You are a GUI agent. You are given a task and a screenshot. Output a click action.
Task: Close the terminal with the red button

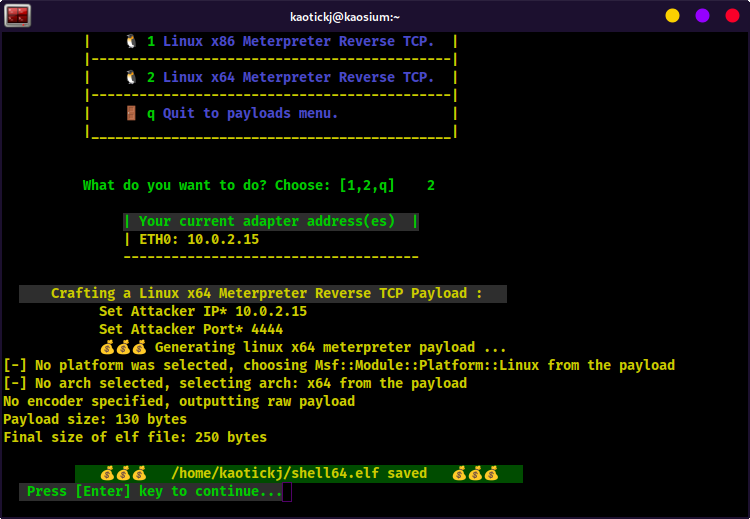point(732,16)
